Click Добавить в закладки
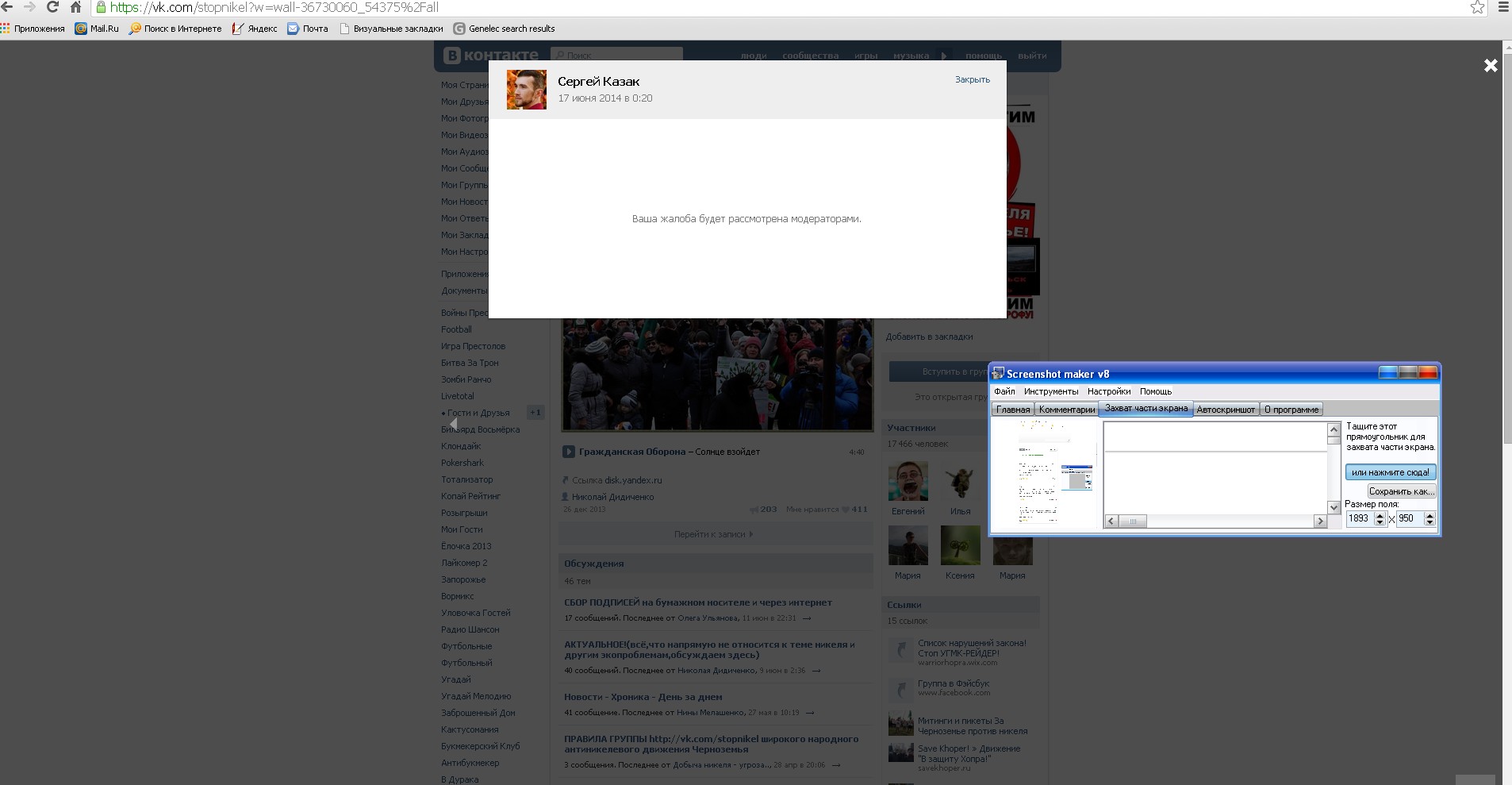 point(930,337)
